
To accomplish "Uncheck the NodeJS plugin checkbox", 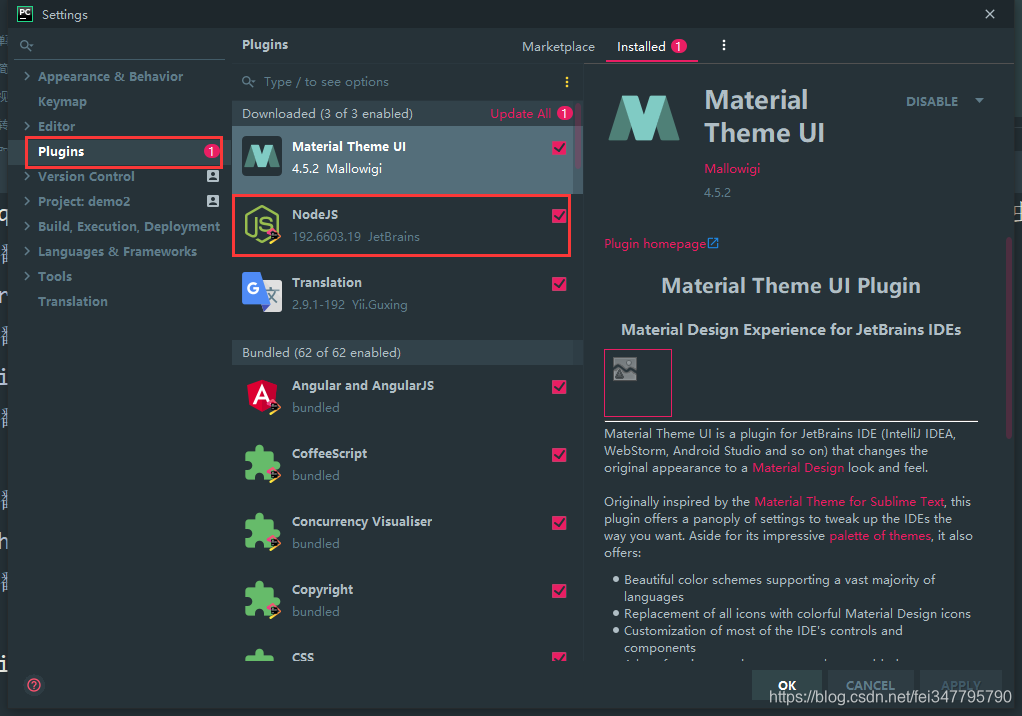I will (x=559, y=216).
